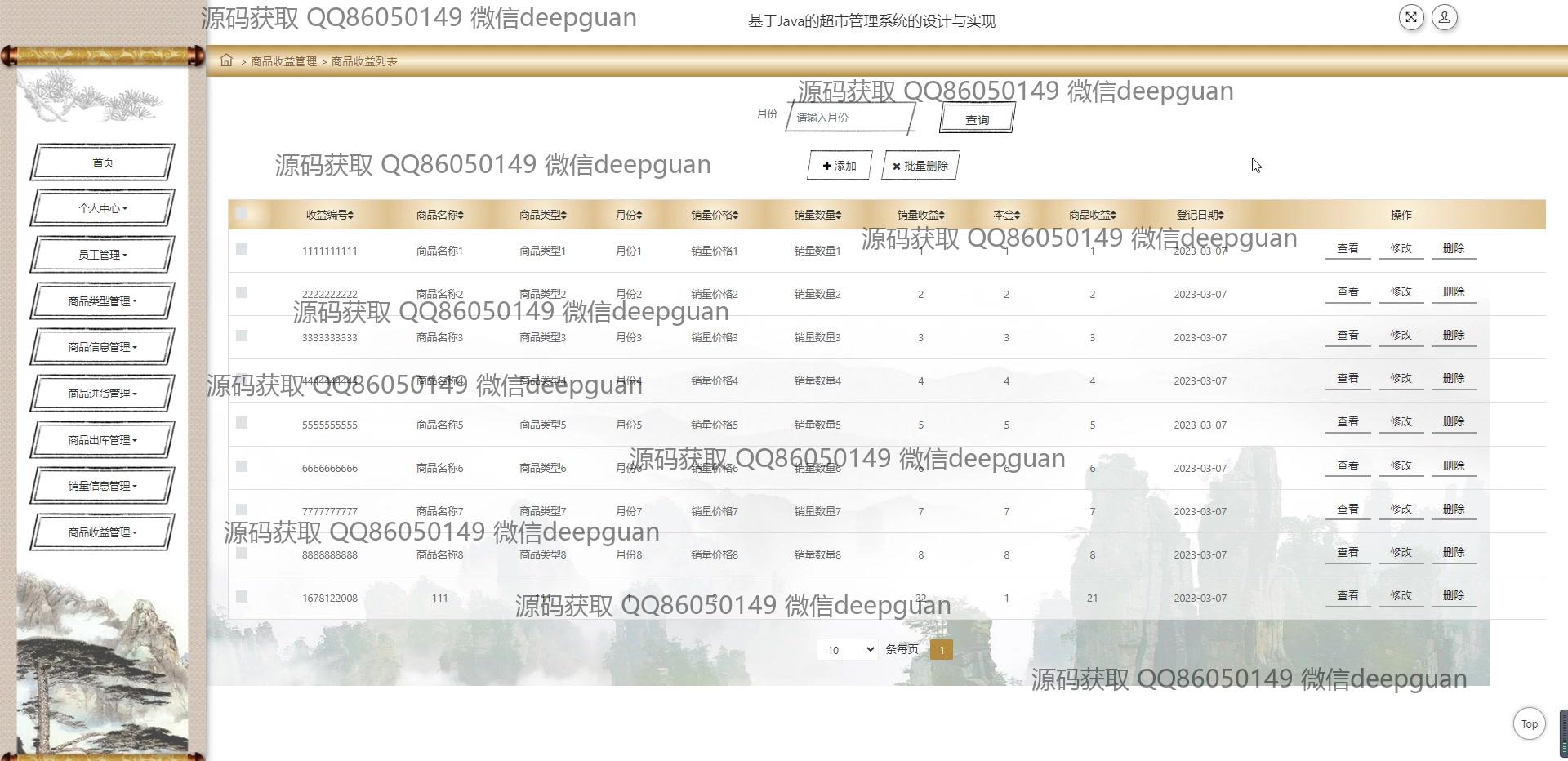Click the X icon on 批量删除 button
Viewport: 1568px width, 761px height.
click(x=896, y=165)
